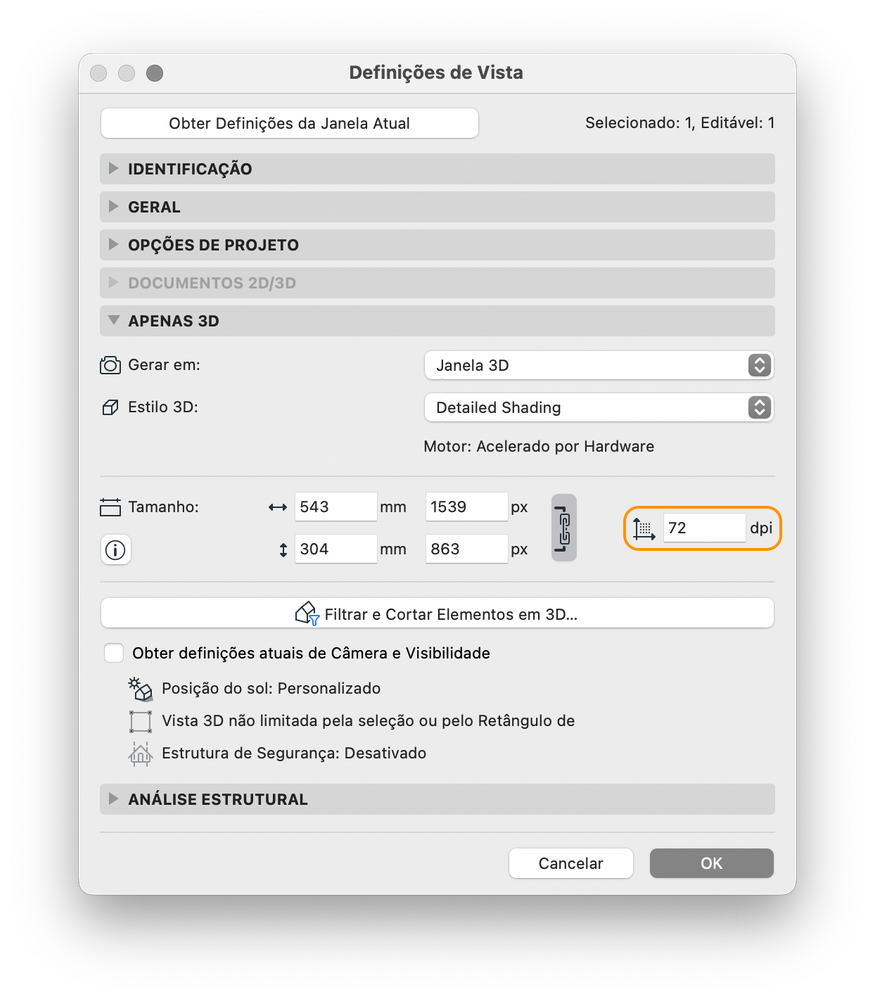Click the Motor: Acelerado por Hardware text
This screenshot has width=875, height=999.
click(x=539, y=446)
